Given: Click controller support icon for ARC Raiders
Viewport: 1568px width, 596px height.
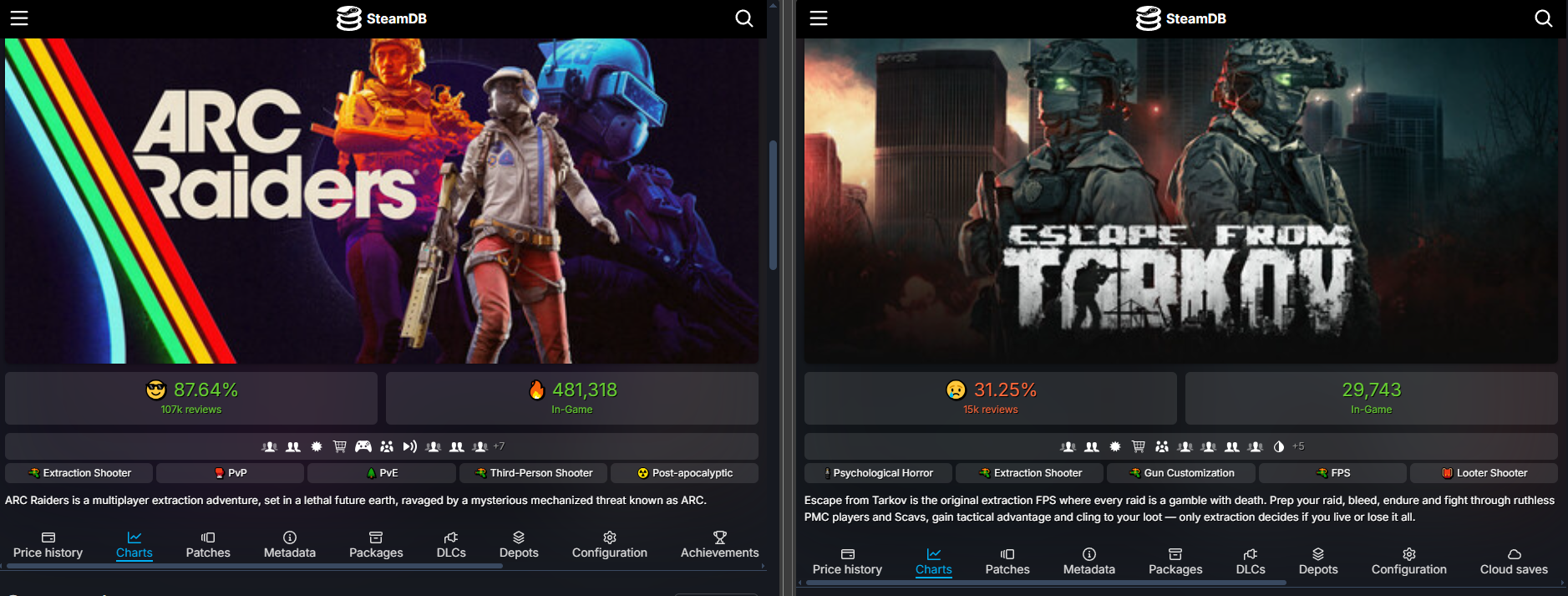Looking at the screenshot, I should (363, 446).
